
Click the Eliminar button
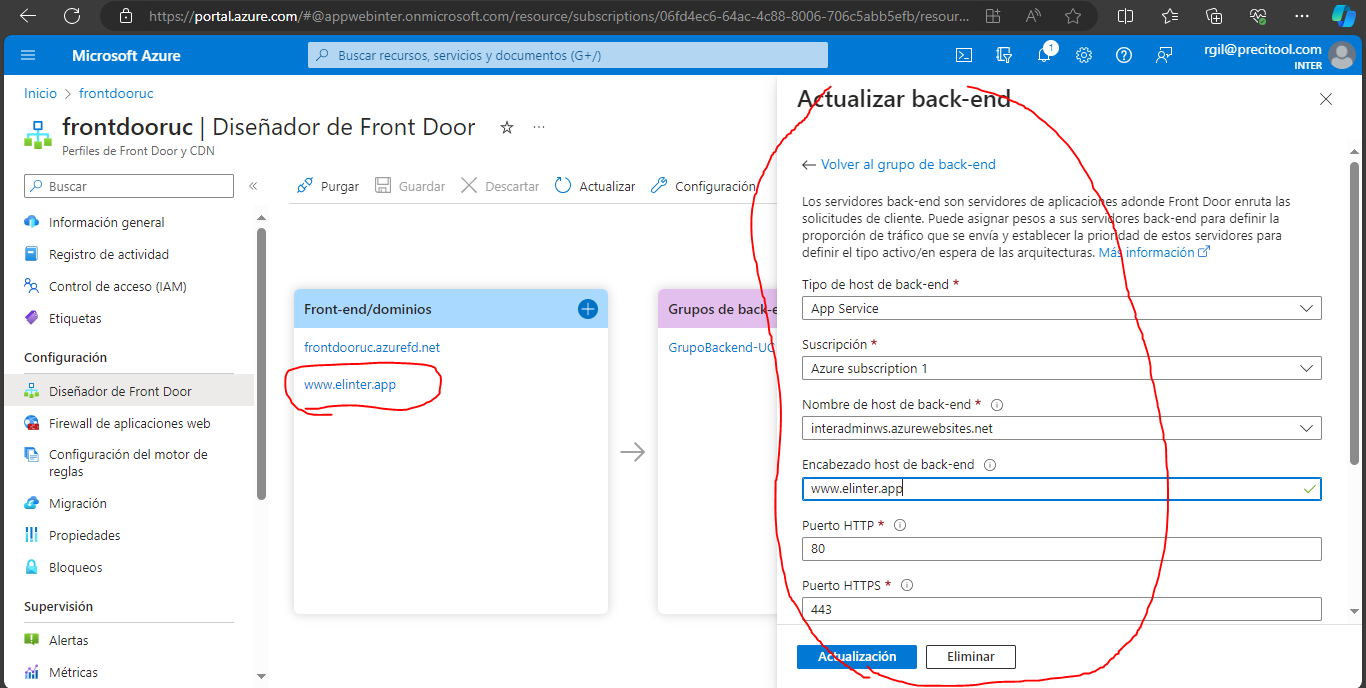[971, 657]
